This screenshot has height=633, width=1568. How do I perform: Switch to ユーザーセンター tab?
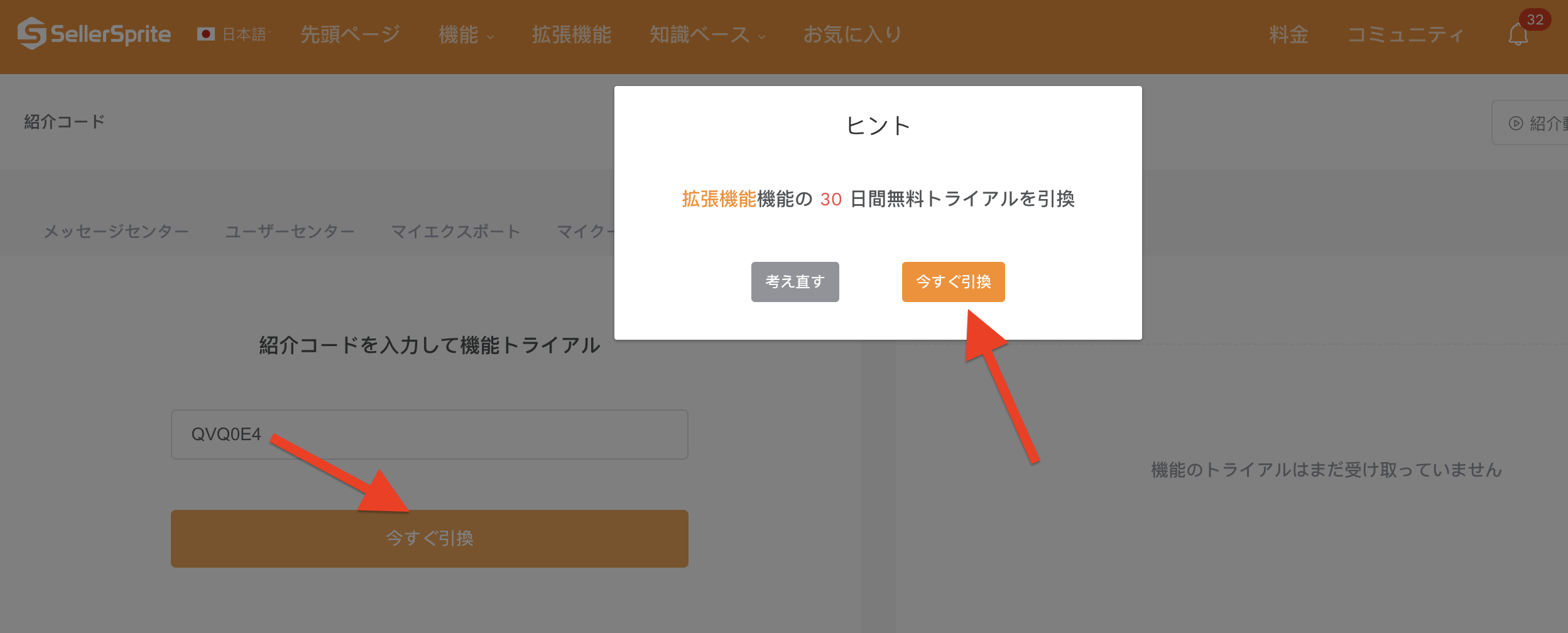[x=290, y=232]
